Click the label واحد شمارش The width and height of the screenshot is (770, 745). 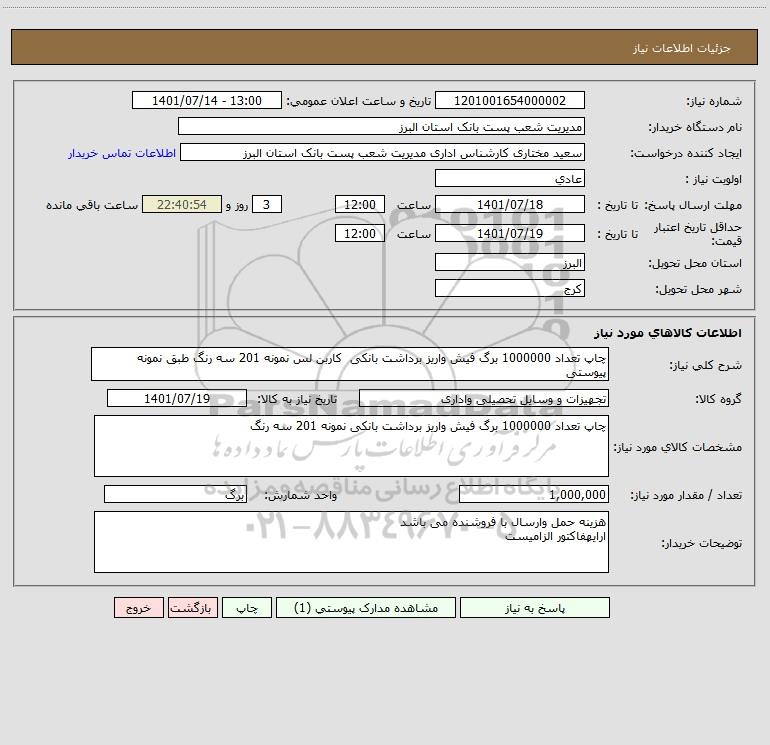(301, 495)
